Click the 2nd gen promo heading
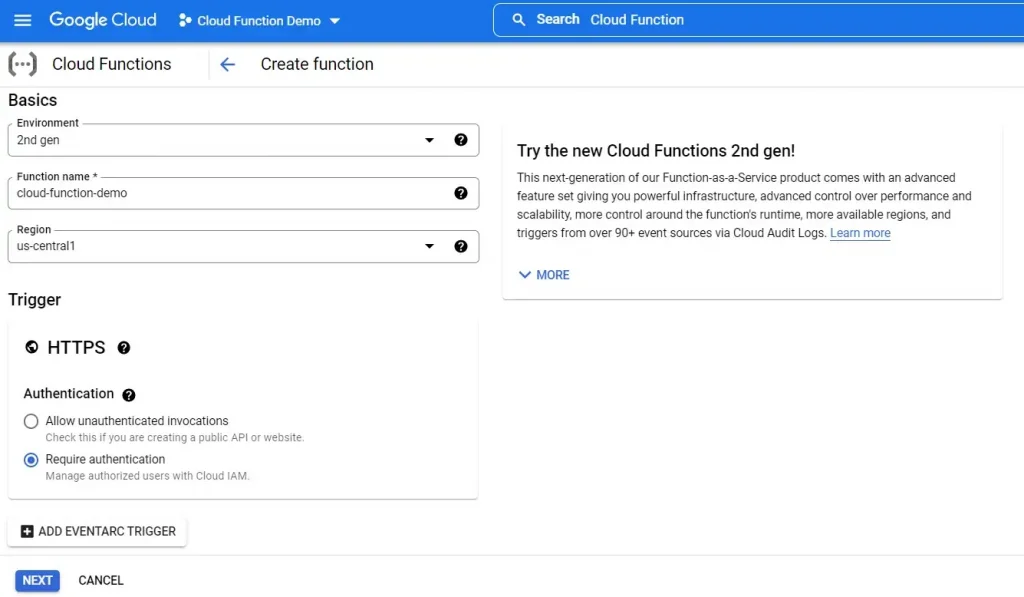 656,151
